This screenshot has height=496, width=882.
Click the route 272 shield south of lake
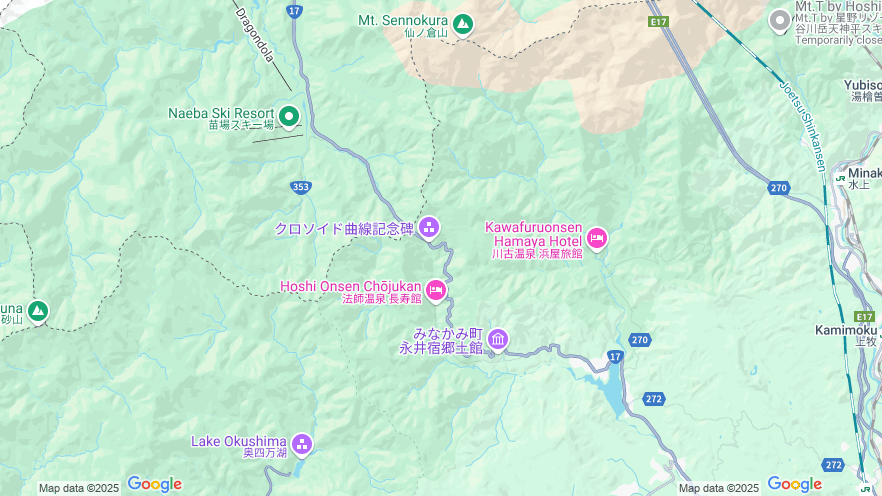(x=653, y=399)
